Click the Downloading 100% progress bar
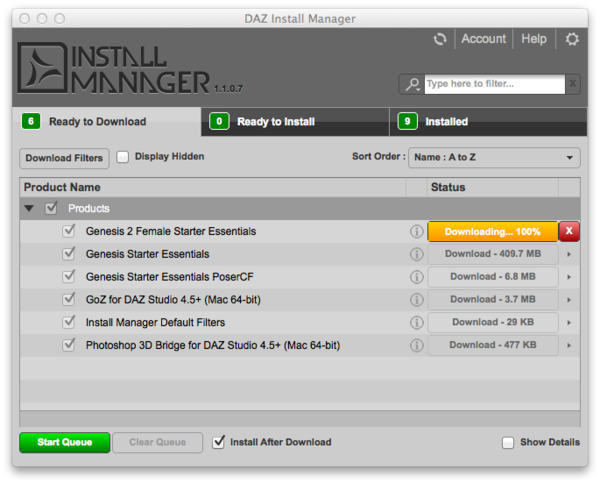Viewport: 600px width, 484px height. tap(493, 231)
